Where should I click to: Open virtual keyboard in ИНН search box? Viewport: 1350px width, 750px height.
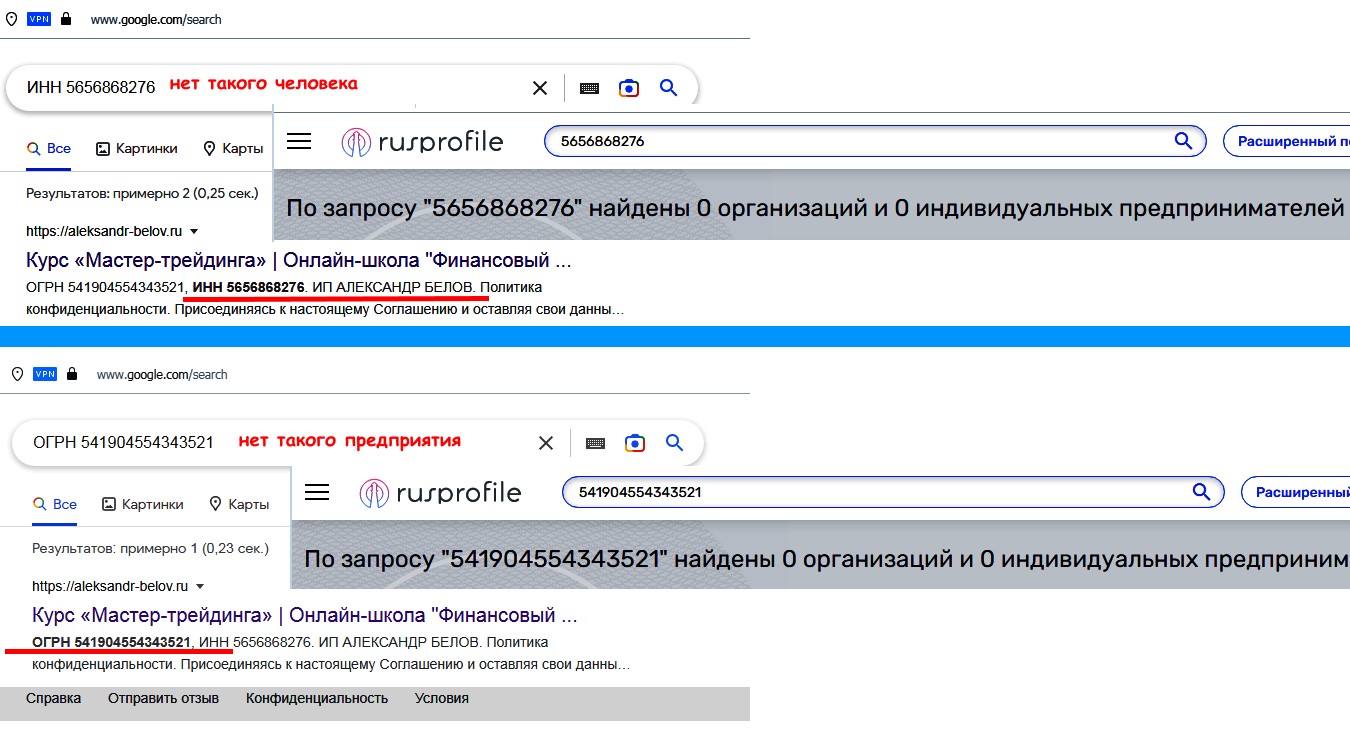tap(590, 88)
